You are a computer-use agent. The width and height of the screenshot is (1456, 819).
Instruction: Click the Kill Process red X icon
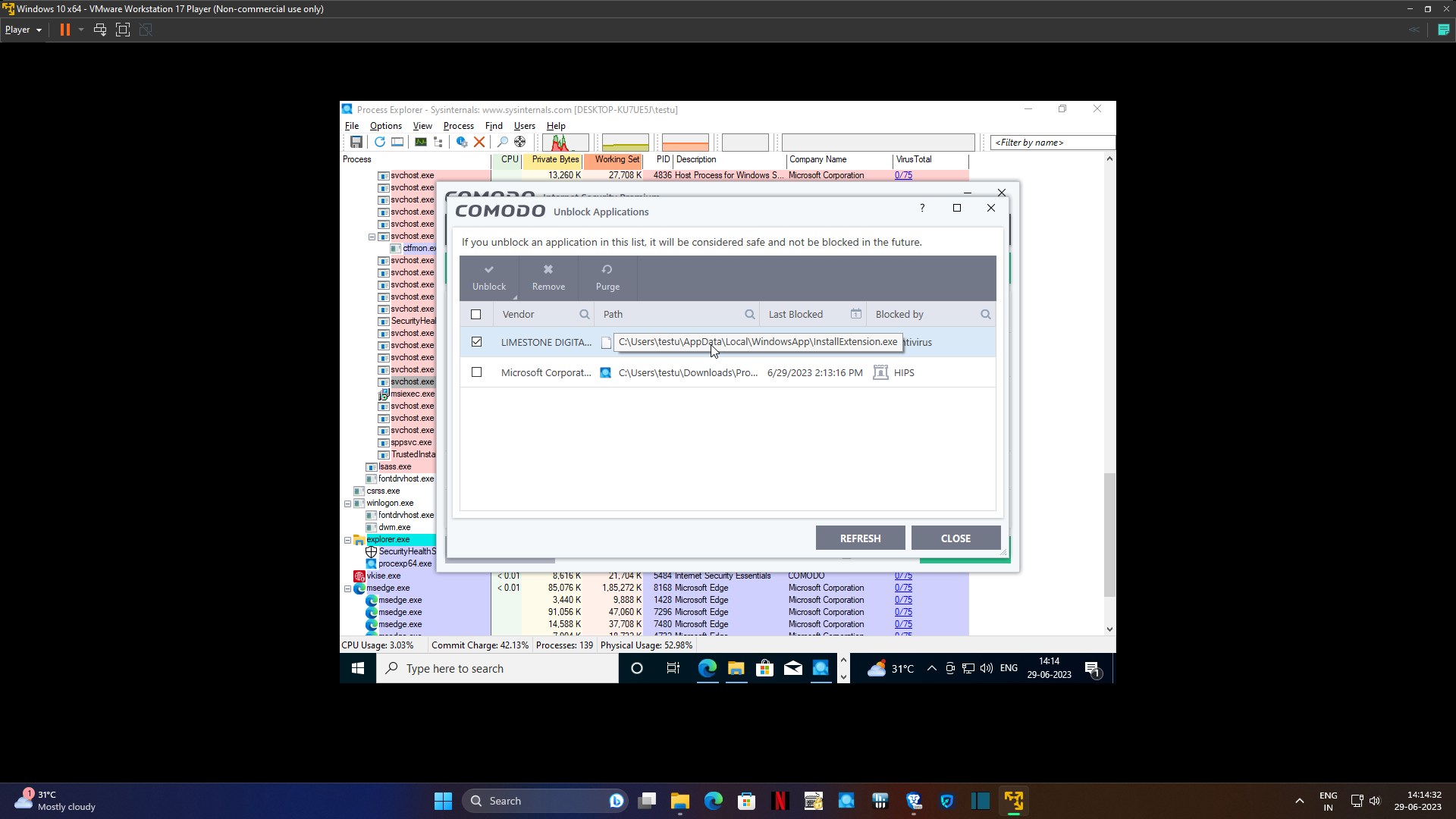pos(479,142)
